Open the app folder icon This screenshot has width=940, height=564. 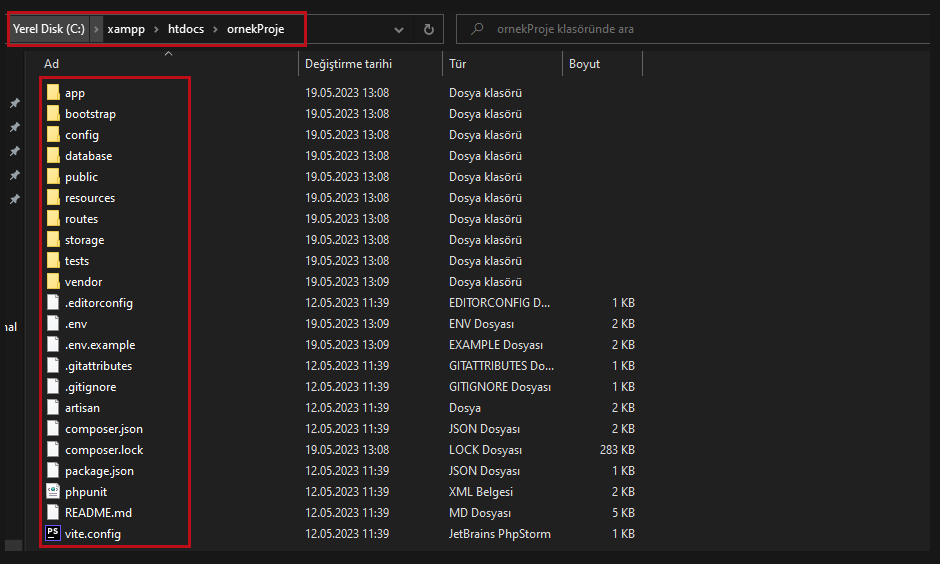pos(53,92)
